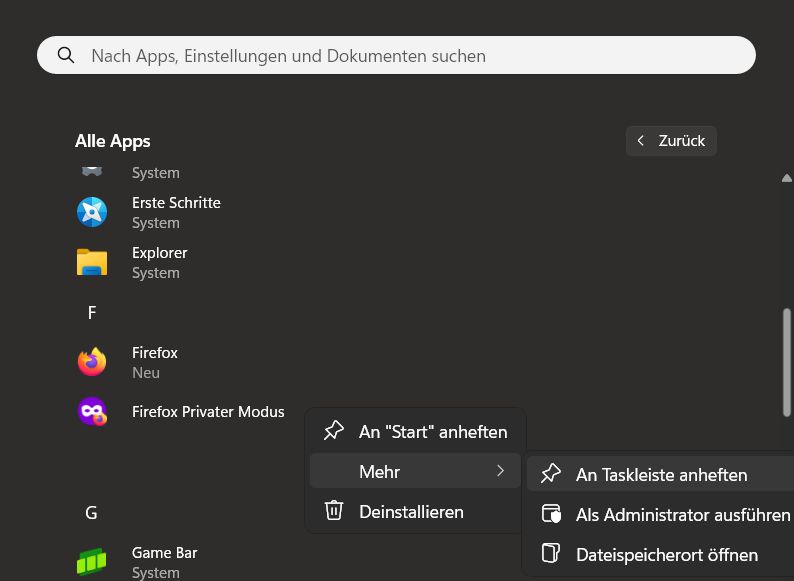The width and height of the screenshot is (794, 581).
Task: Select letter header G in app list
Action: coord(92,513)
